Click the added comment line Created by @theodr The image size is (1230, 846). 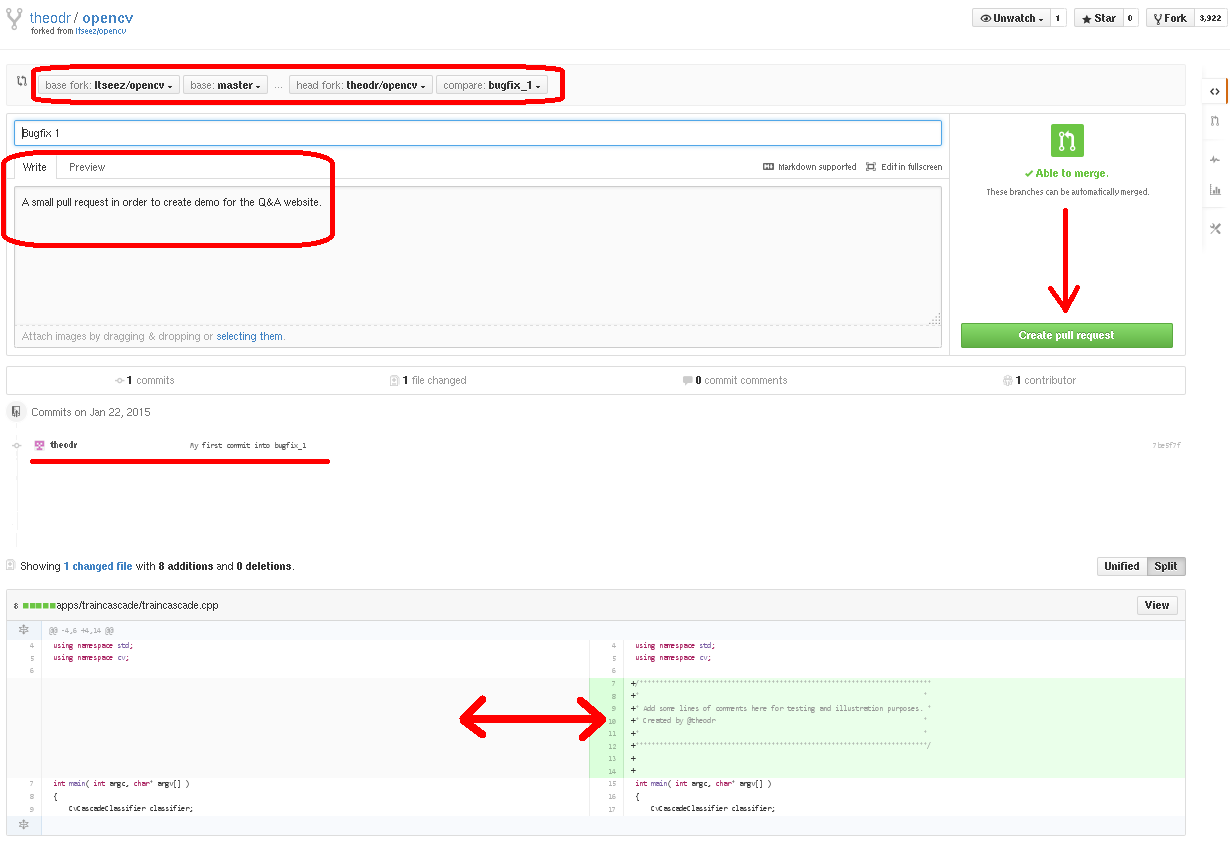pos(681,720)
